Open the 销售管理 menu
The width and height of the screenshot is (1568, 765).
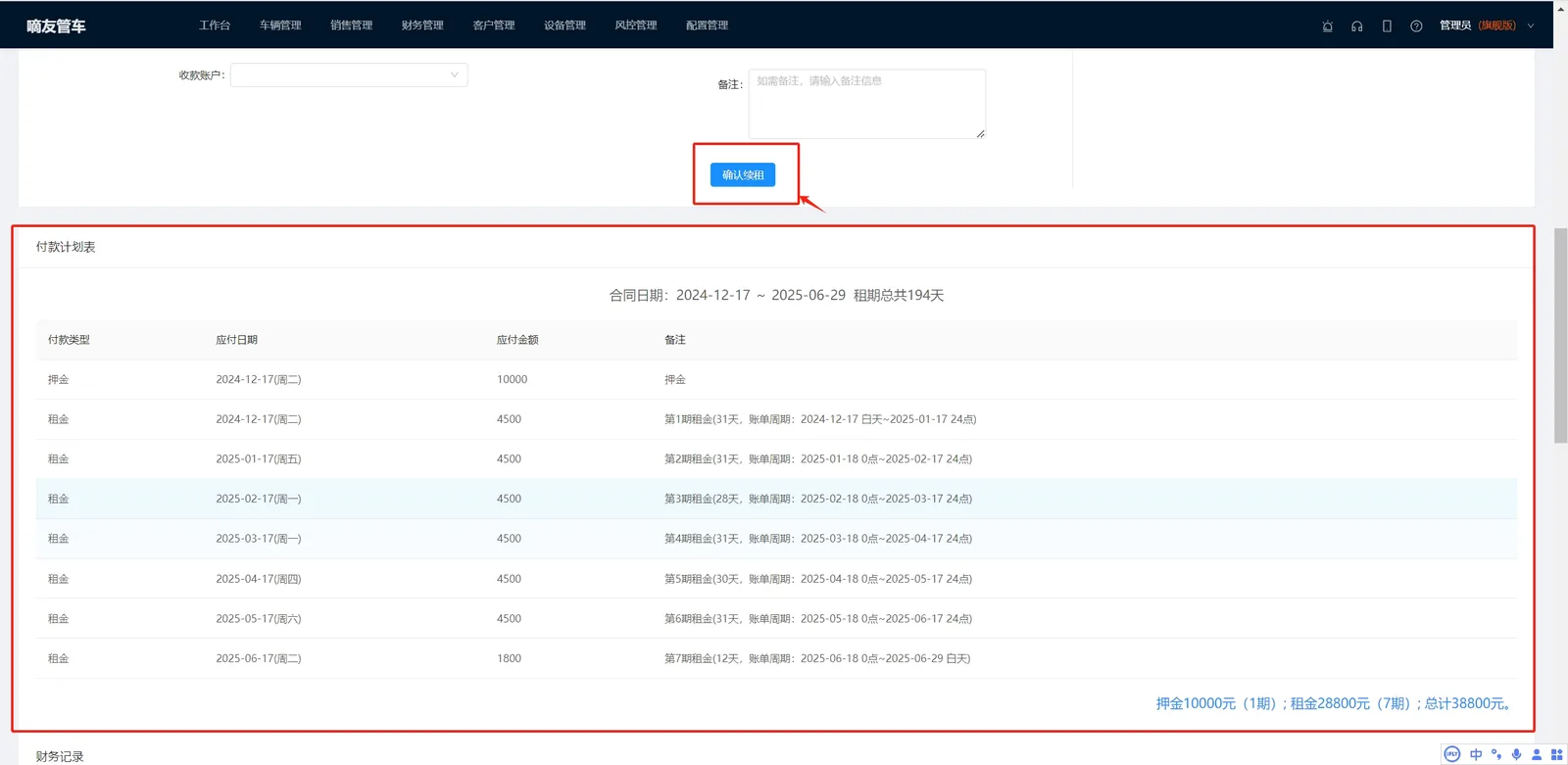click(x=351, y=25)
